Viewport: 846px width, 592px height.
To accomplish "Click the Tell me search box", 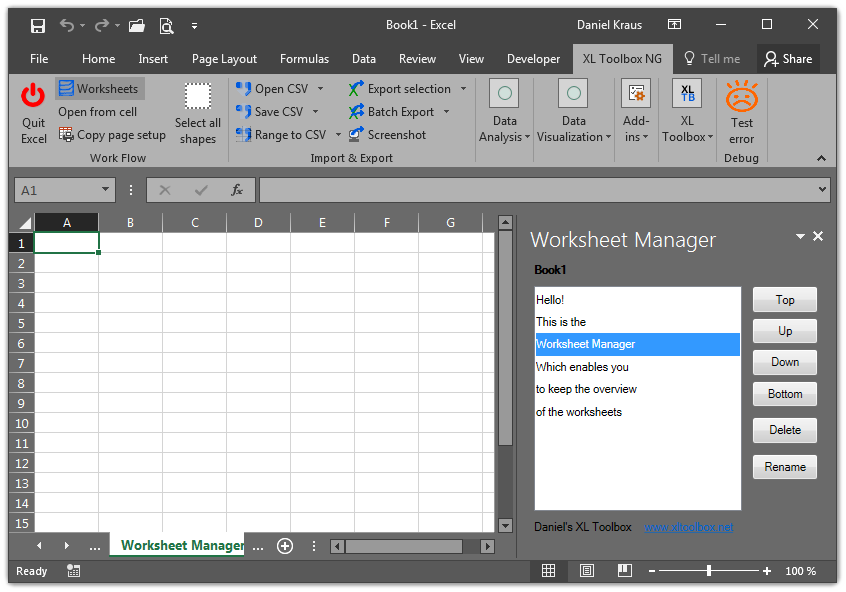I will (x=713, y=59).
